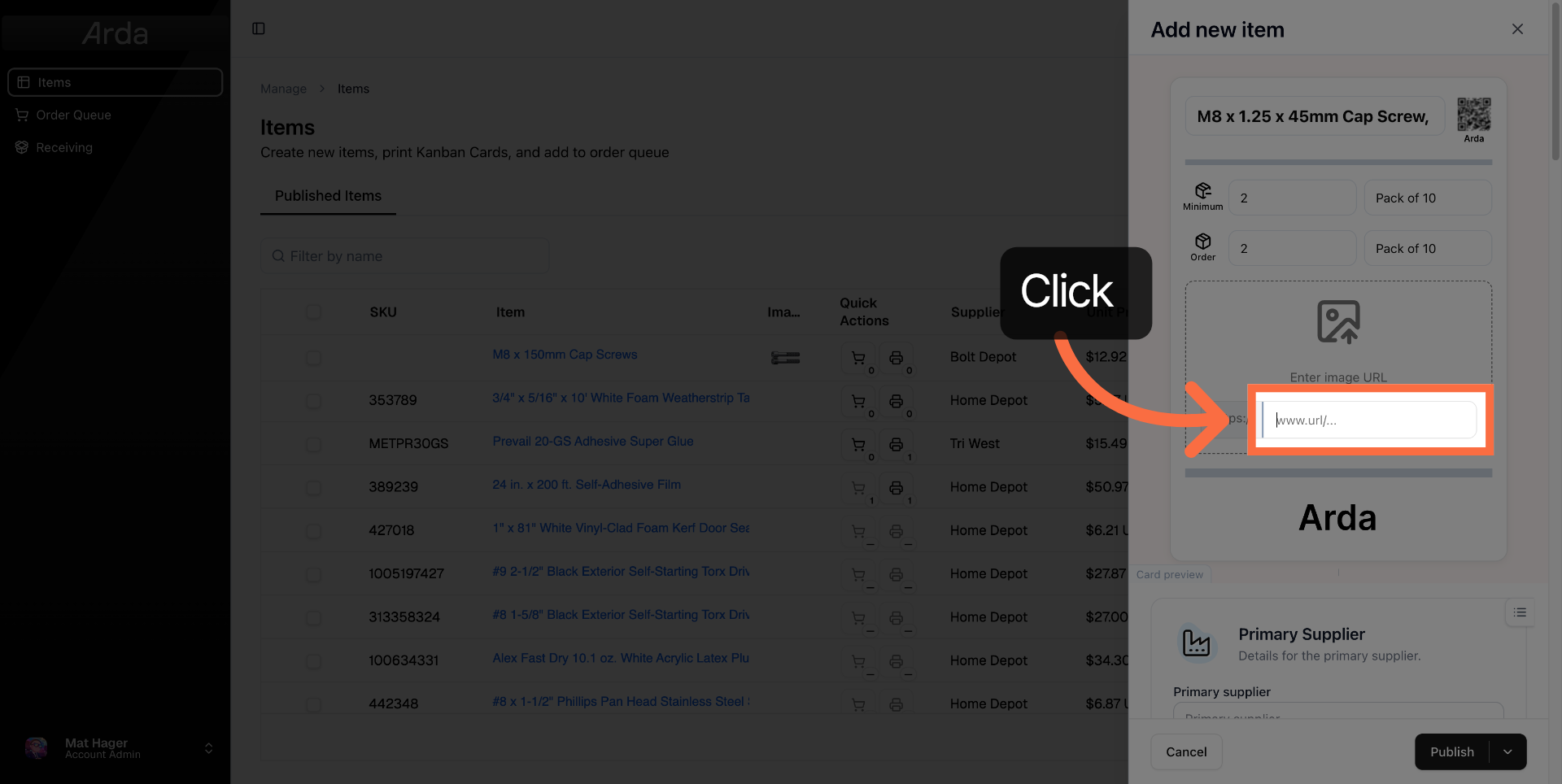Viewport: 1562px width, 784px height.
Task: Click the item name field on card
Action: tap(1315, 116)
